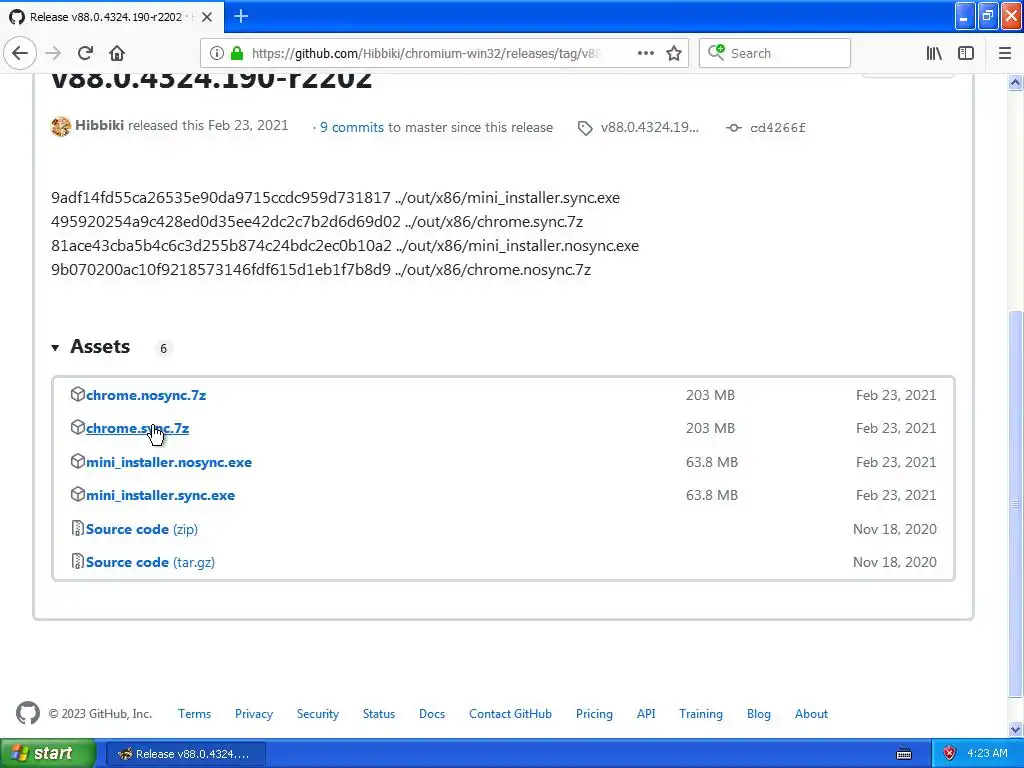Click the commit icon beside cd4266f

pyautogui.click(x=733, y=128)
